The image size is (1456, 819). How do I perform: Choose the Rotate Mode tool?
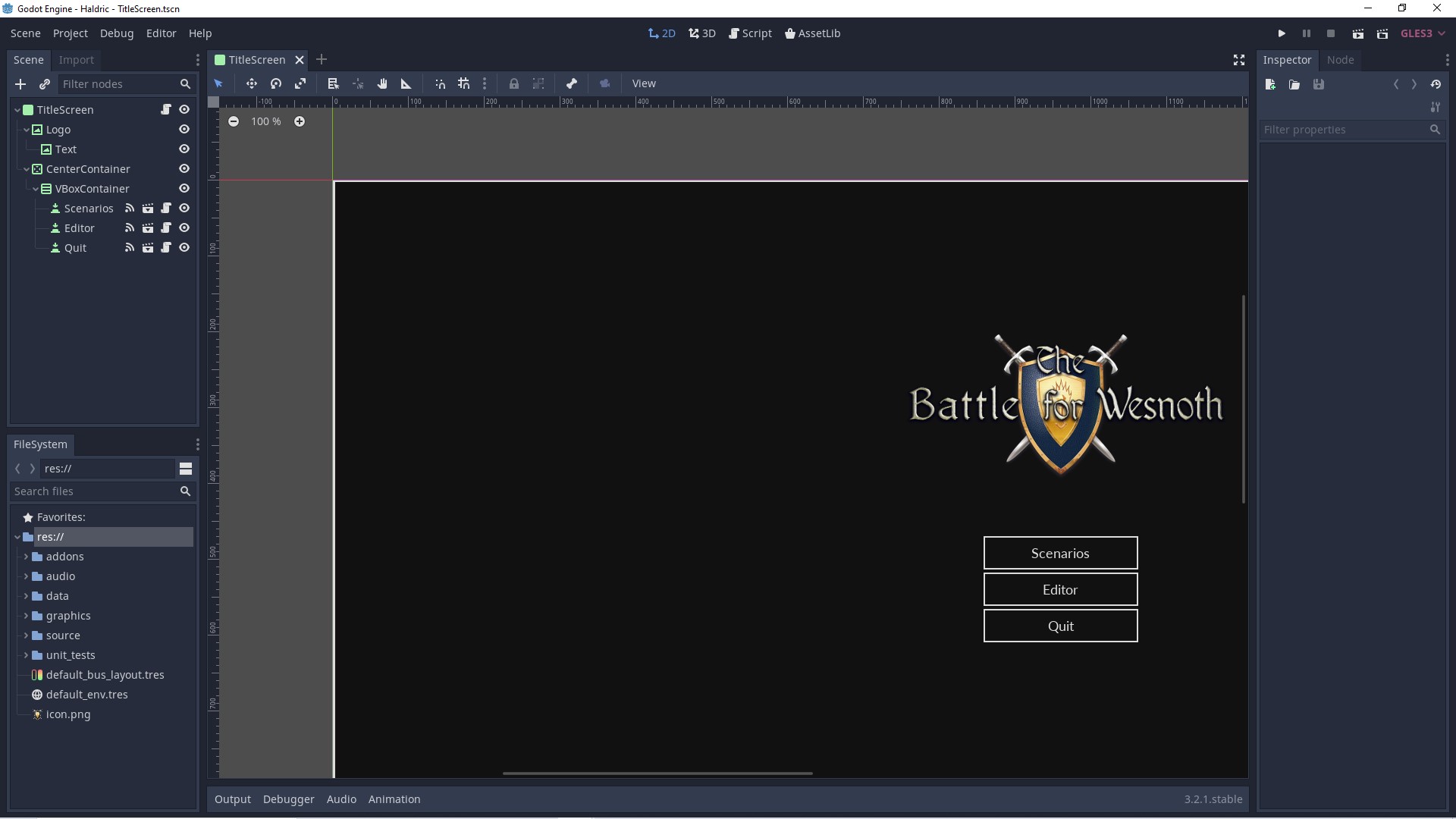click(276, 83)
